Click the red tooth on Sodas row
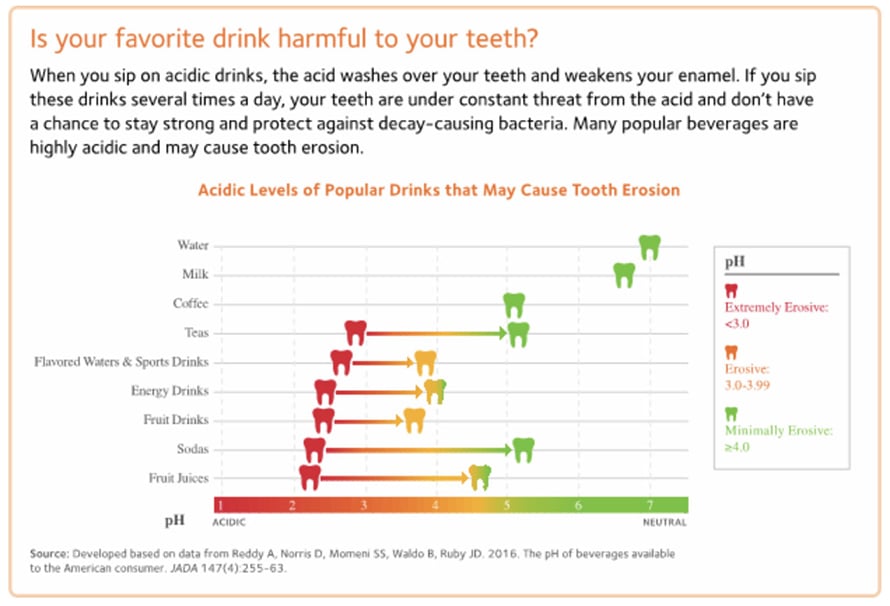Screen dimensions: 890x606 click(x=315, y=449)
